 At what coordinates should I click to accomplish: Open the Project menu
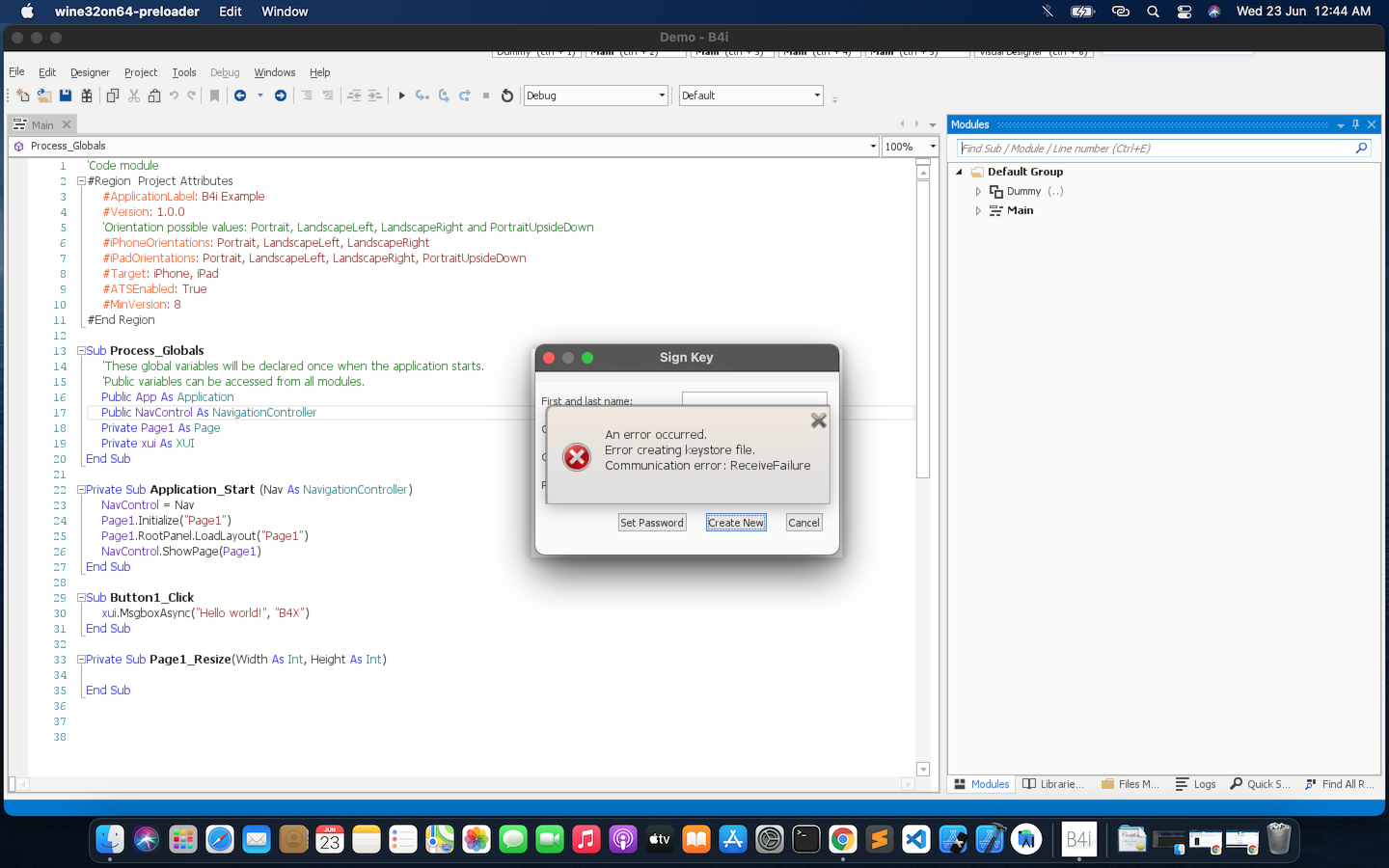pyautogui.click(x=141, y=72)
